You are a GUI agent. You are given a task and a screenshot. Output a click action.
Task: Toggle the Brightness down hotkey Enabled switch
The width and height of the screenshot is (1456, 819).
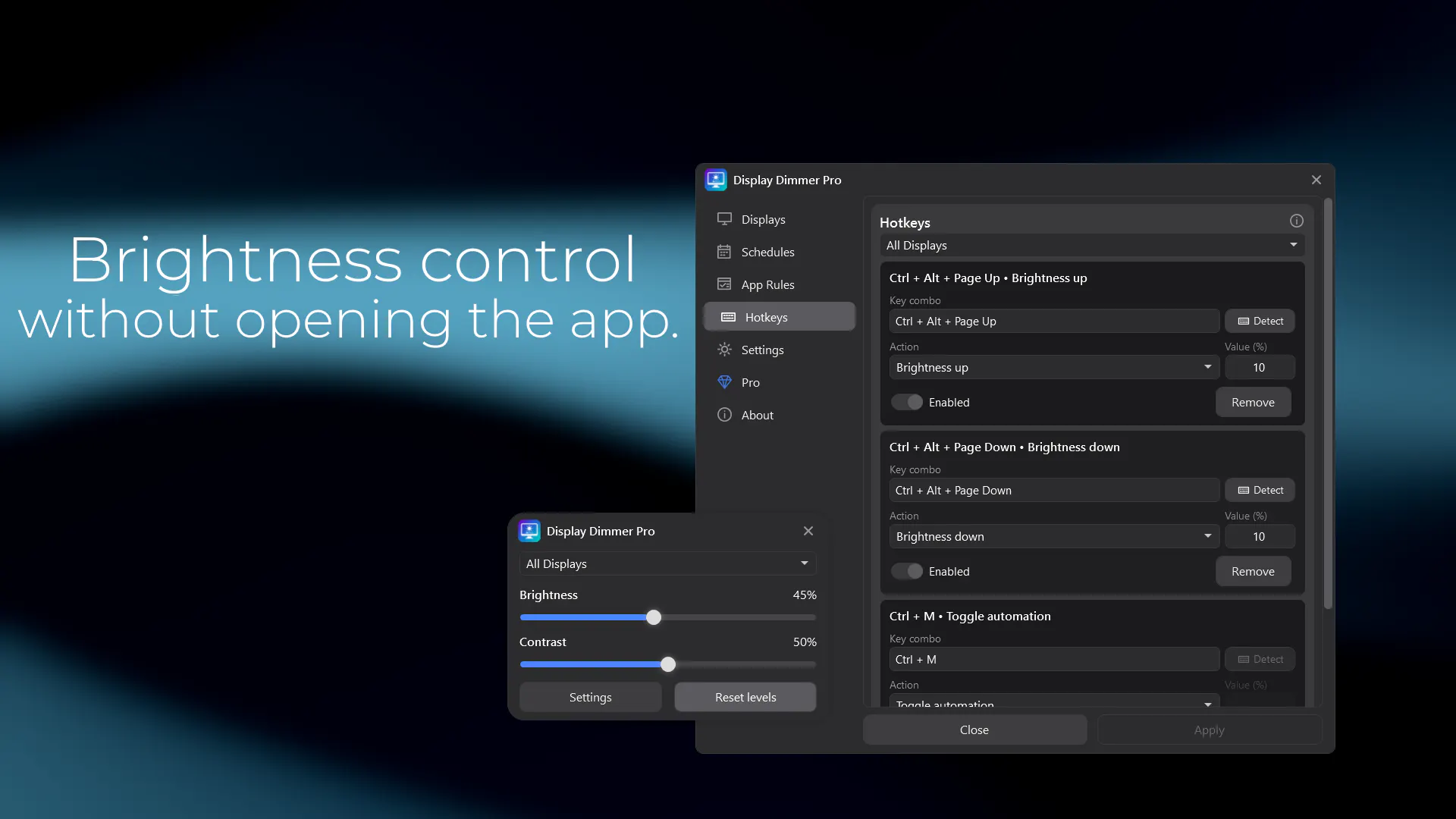(907, 571)
